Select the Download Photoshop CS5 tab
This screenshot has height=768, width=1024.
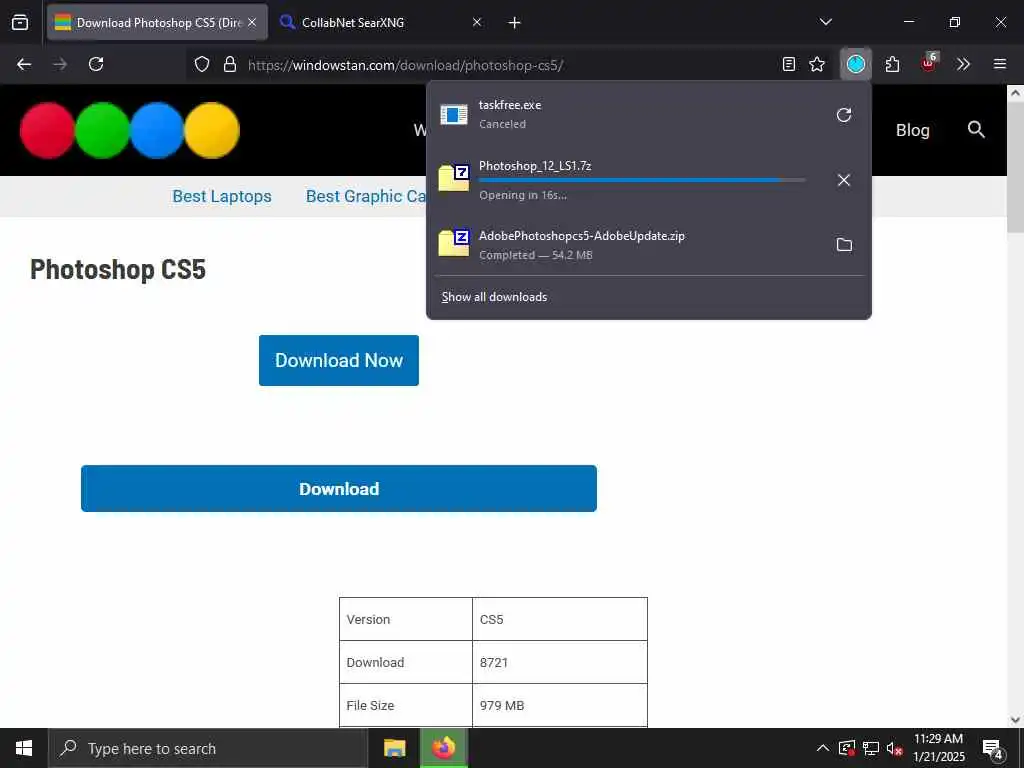(x=157, y=22)
